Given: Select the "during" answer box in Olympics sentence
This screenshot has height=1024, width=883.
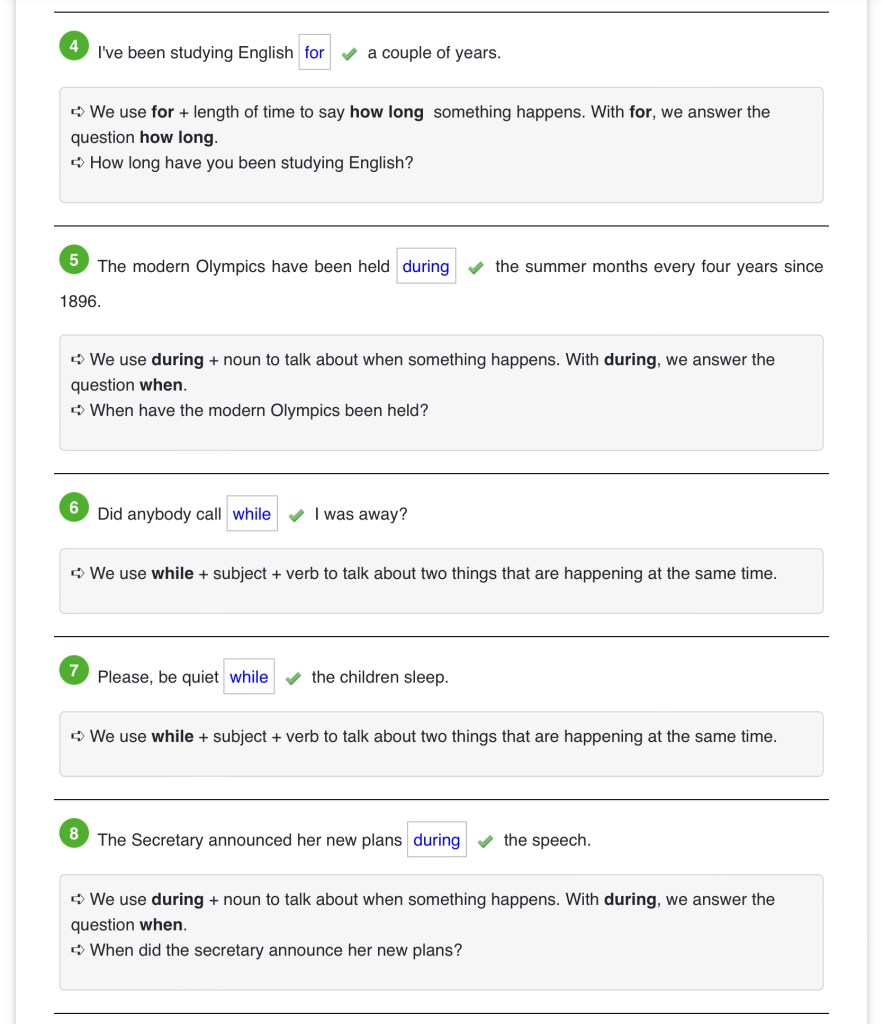Looking at the screenshot, I should (x=426, y=267).
